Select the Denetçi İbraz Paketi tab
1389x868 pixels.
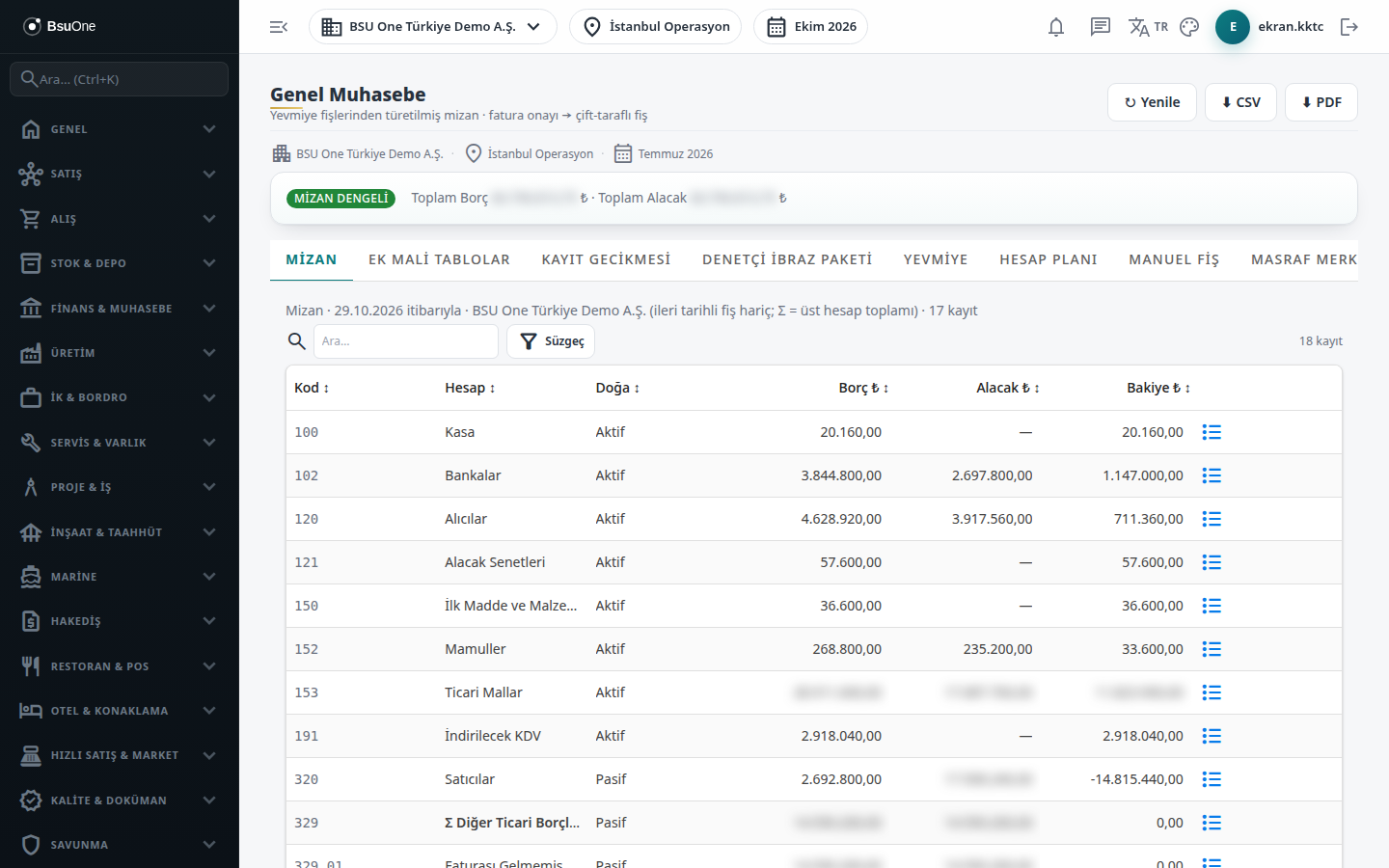(x=787, y=259)
